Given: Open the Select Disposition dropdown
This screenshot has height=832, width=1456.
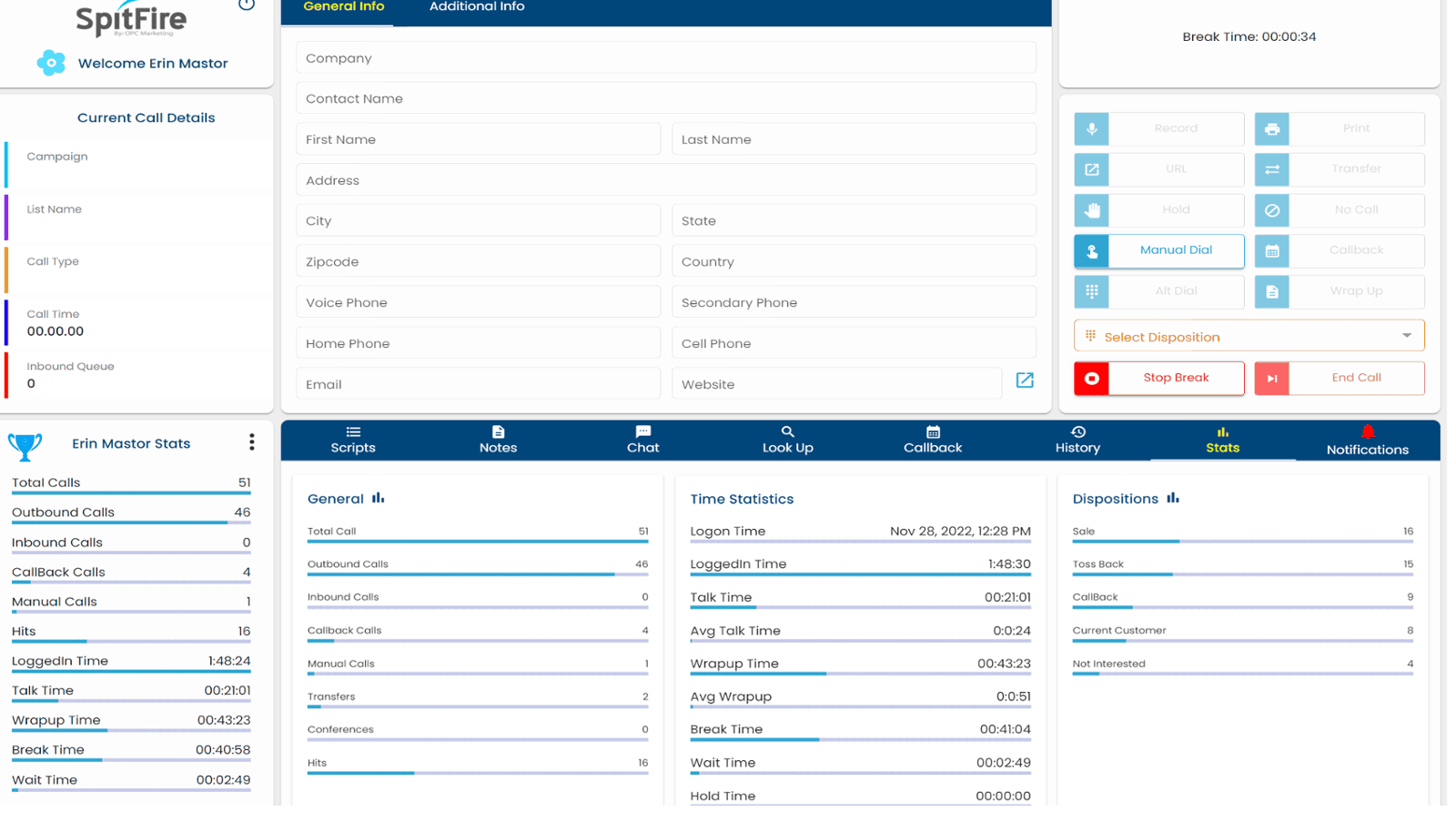Looking at the screenshot, I should 1249,336.
